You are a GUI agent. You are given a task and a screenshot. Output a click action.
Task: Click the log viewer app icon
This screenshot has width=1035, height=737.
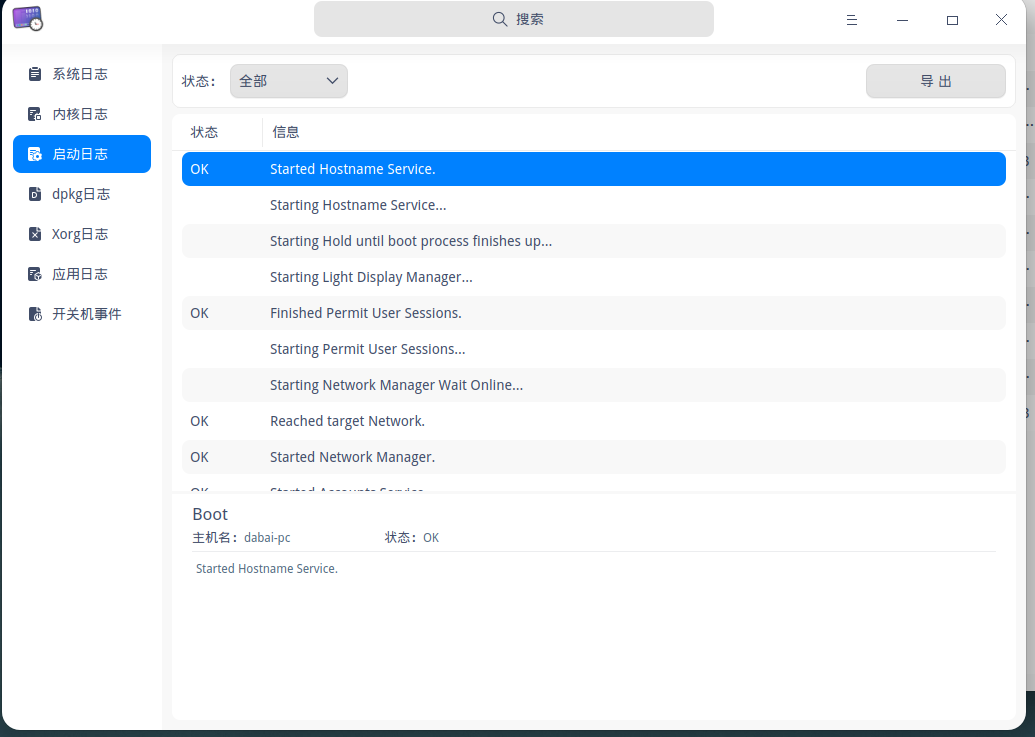pos(28,18)
